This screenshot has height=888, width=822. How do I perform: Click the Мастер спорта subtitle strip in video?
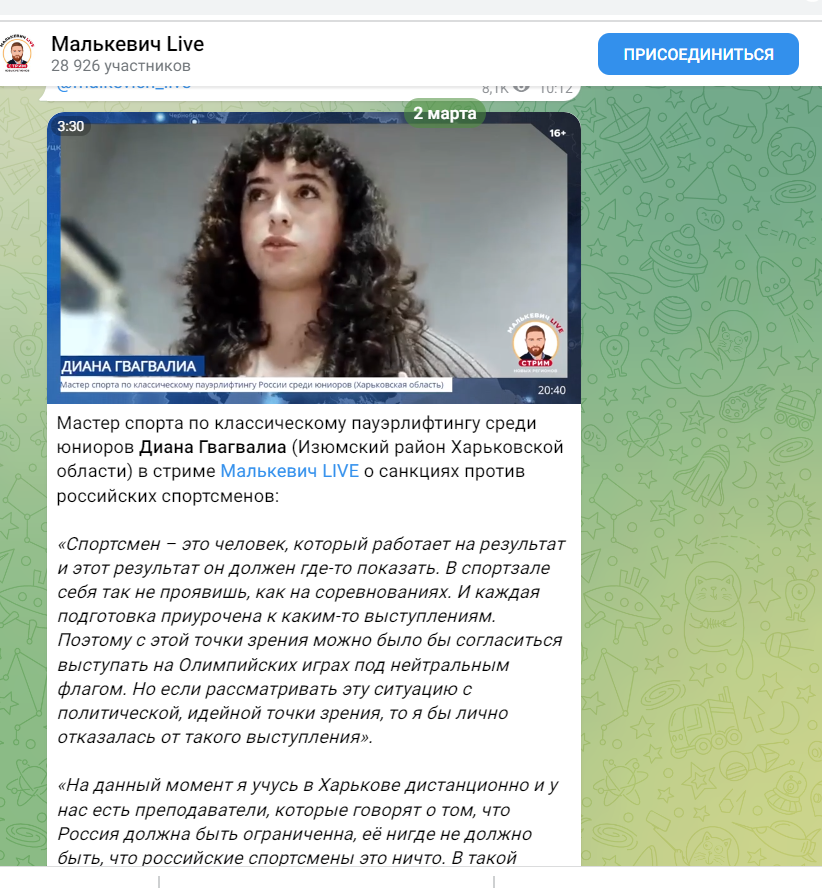pyautogui.click(x=252, y=385)
